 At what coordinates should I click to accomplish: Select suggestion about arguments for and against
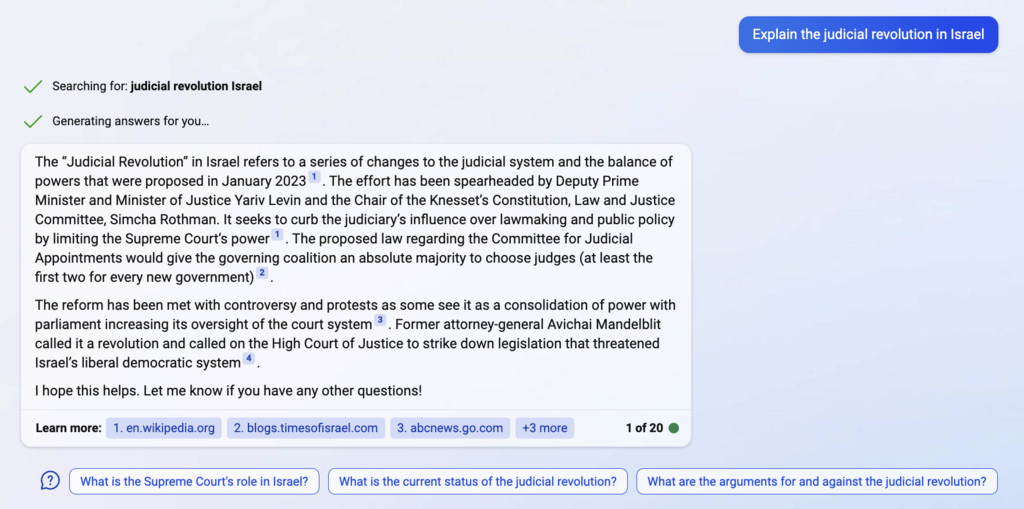pos(816,482)
